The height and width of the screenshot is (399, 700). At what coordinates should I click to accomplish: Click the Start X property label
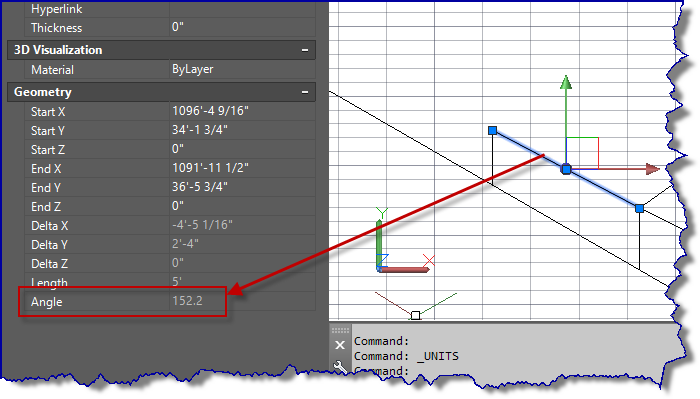click(48, 112)
